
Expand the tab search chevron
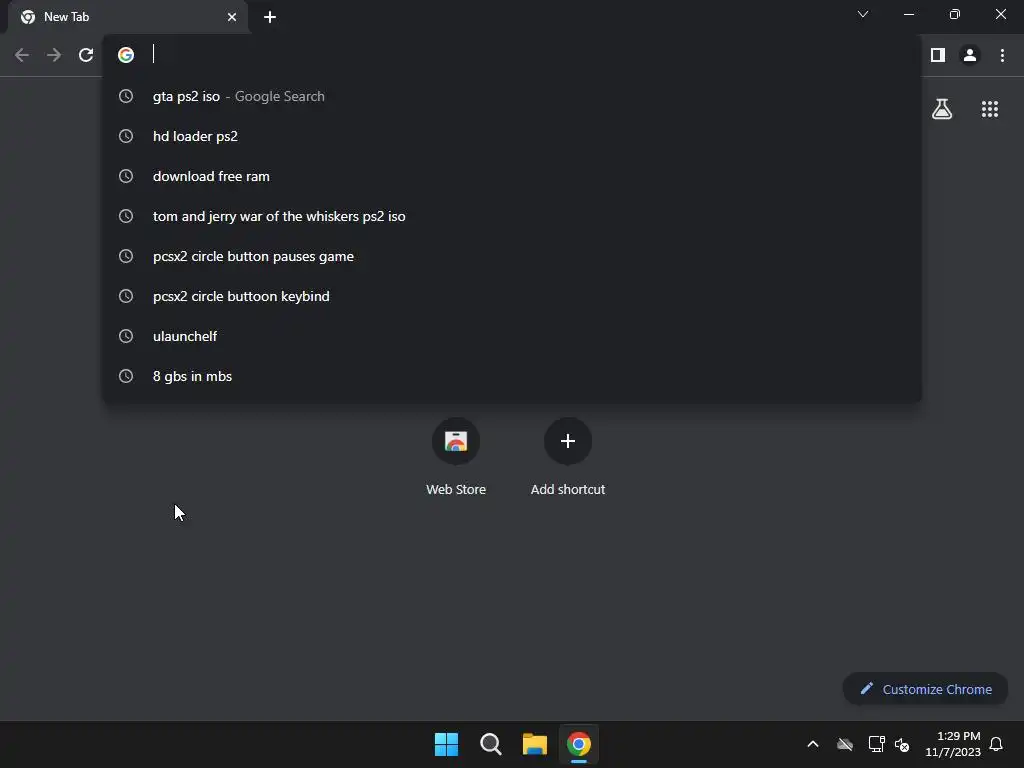(863, 14)
